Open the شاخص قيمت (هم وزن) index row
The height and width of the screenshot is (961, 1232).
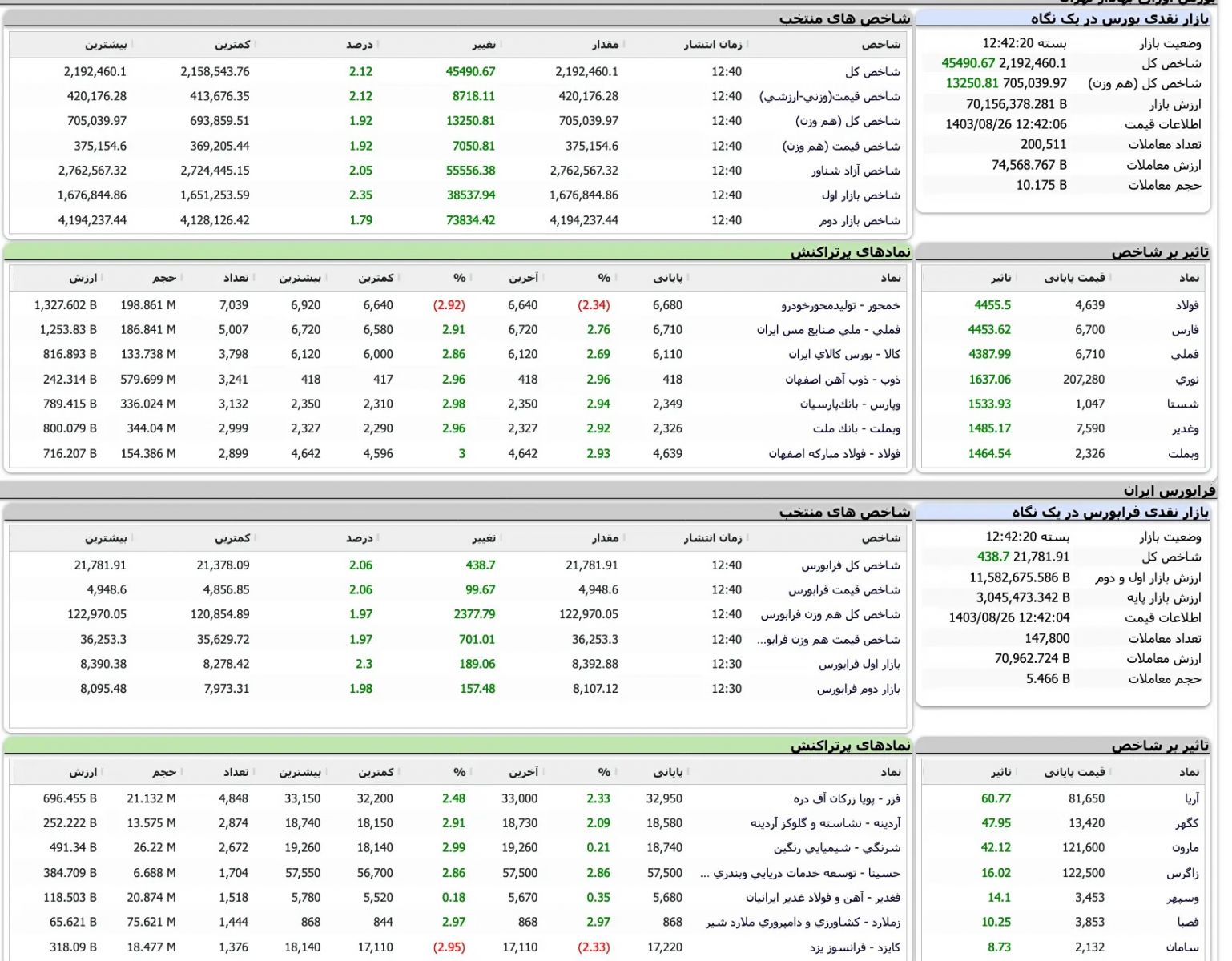tap(457, 146)
